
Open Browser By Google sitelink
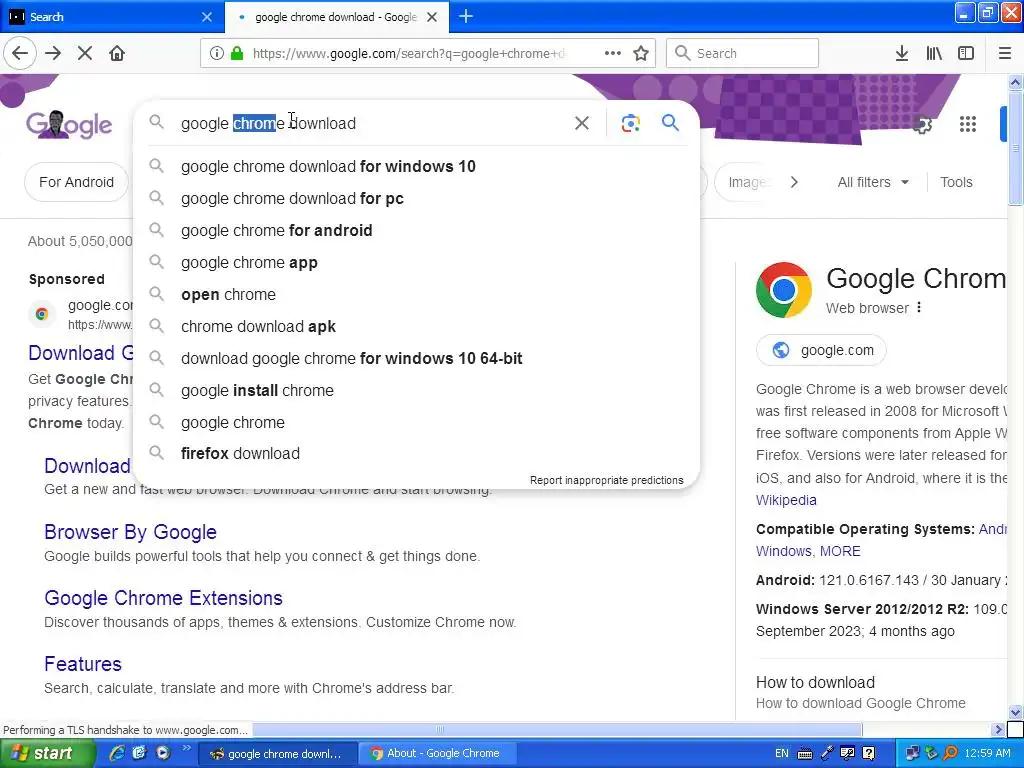pyautogui.click(x=130, y=532)
